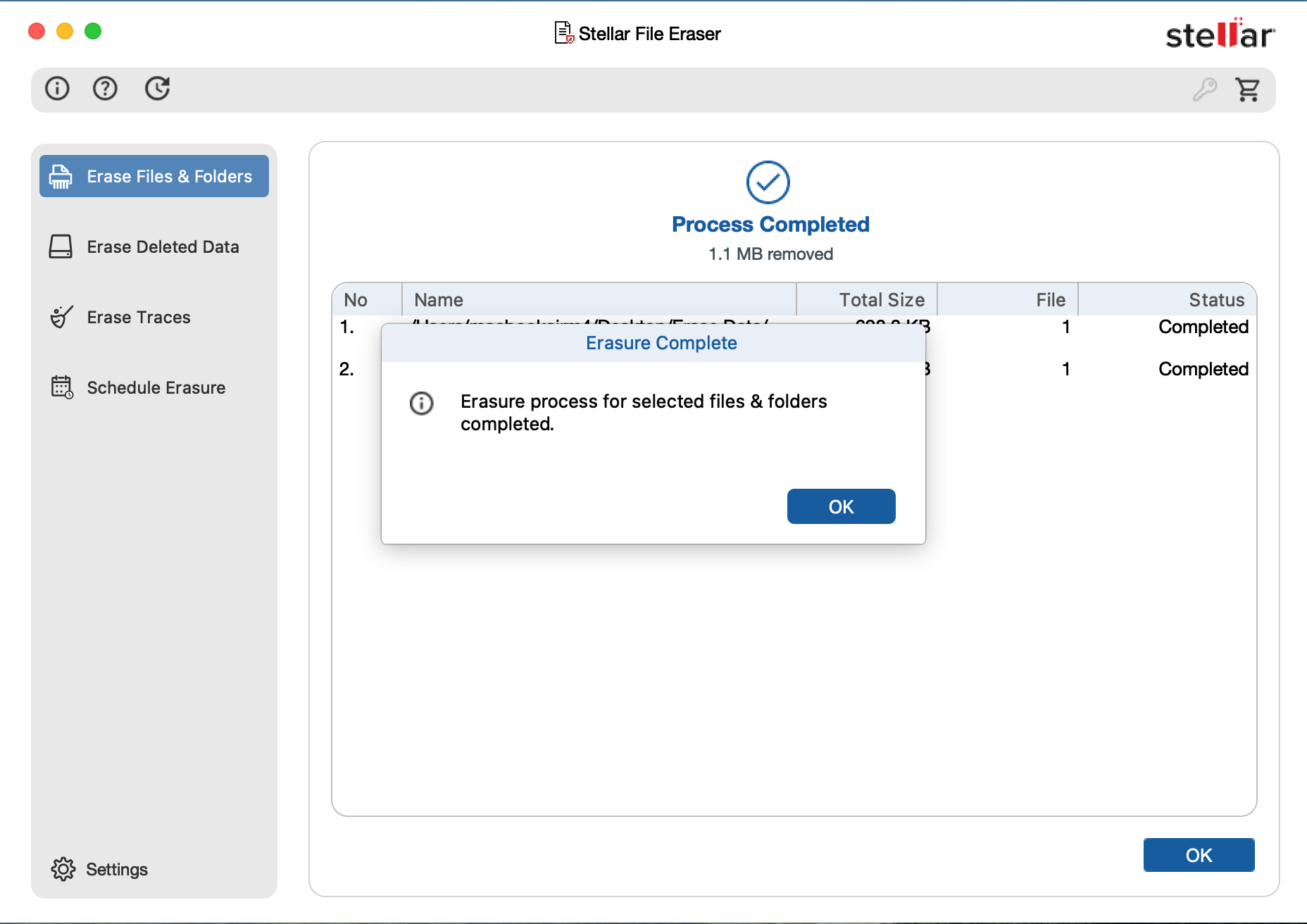The image size is (1307, 924).
Task: Click the About info icon in toolbar
Action: tap(57, 89)
